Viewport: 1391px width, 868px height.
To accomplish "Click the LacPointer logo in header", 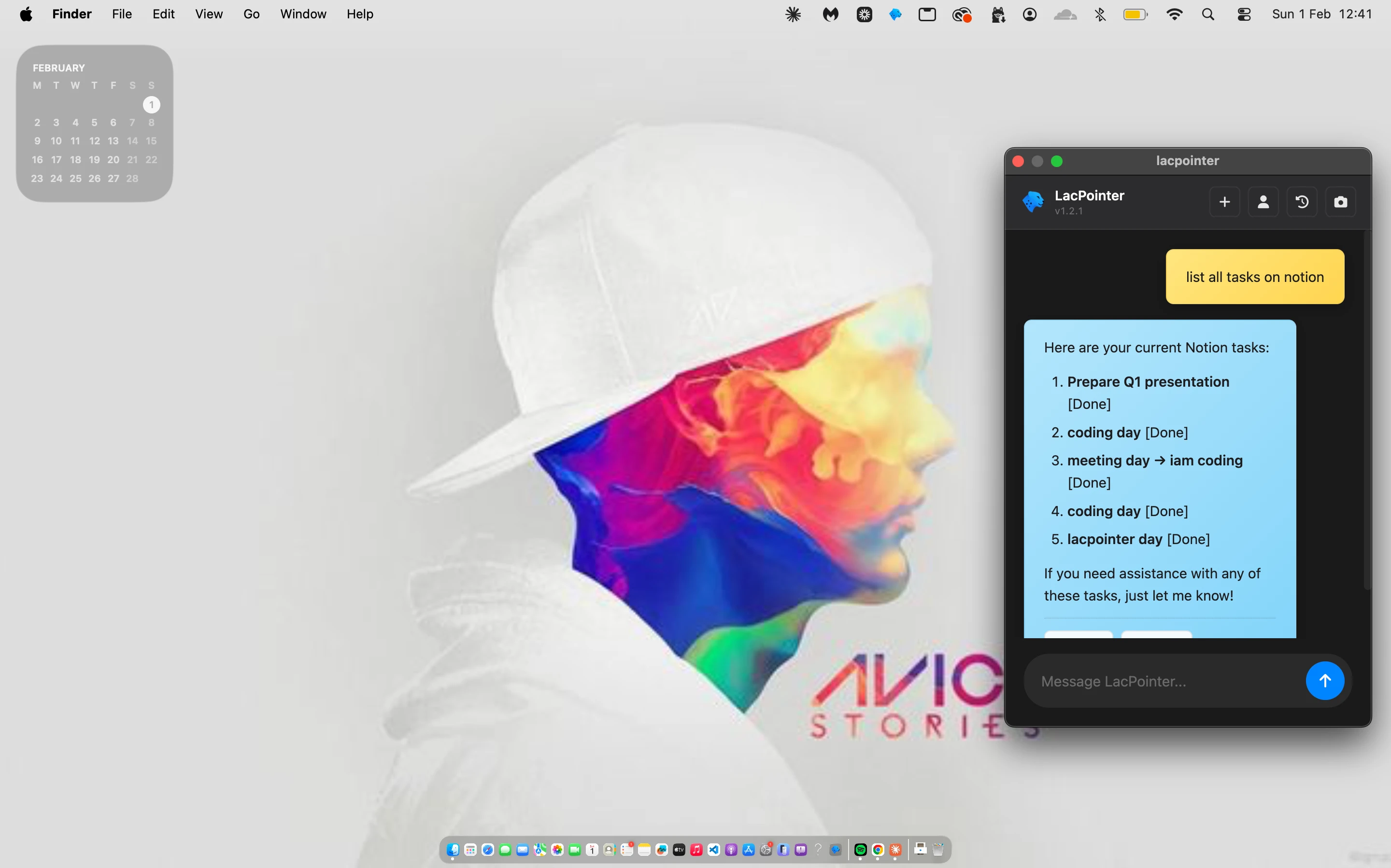I will (1033, 201).
